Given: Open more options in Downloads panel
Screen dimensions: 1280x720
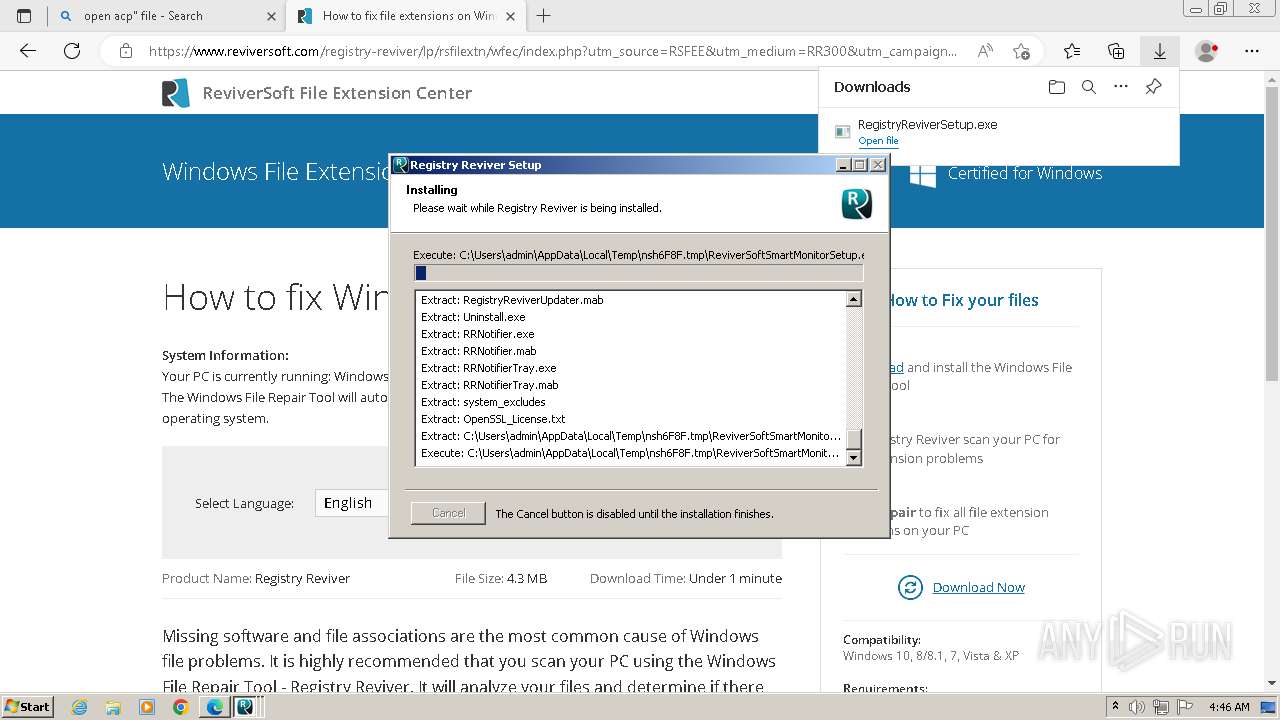Looking at the screenshot, I should point(1121,87).
